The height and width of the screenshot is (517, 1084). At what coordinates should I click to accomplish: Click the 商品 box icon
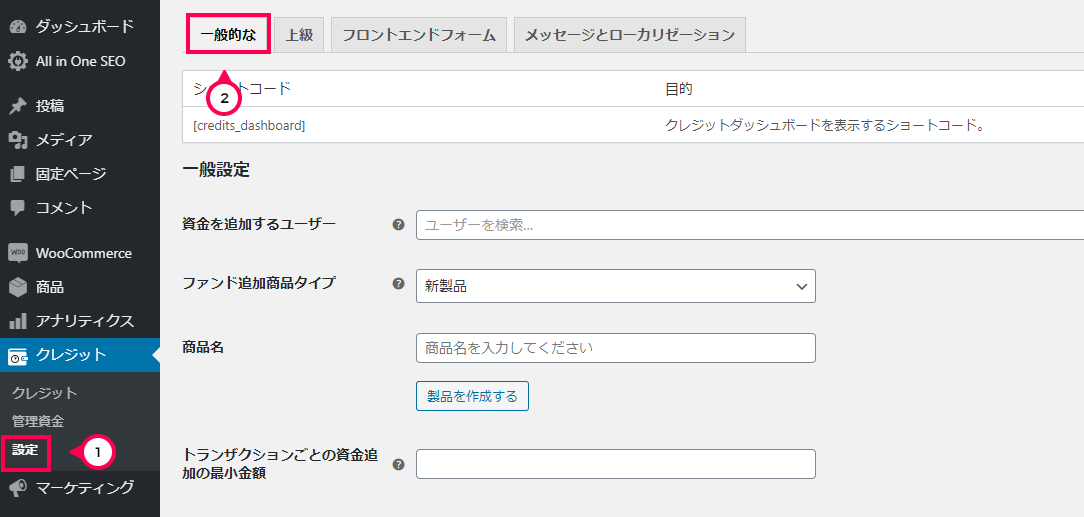click(x=18, y=287)
